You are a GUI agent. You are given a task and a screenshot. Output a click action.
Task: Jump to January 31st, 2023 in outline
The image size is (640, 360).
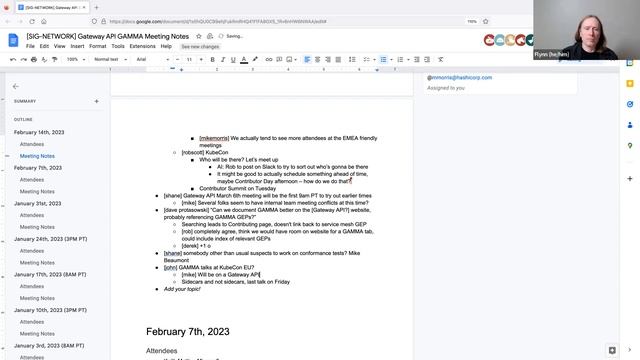[37, 203]
